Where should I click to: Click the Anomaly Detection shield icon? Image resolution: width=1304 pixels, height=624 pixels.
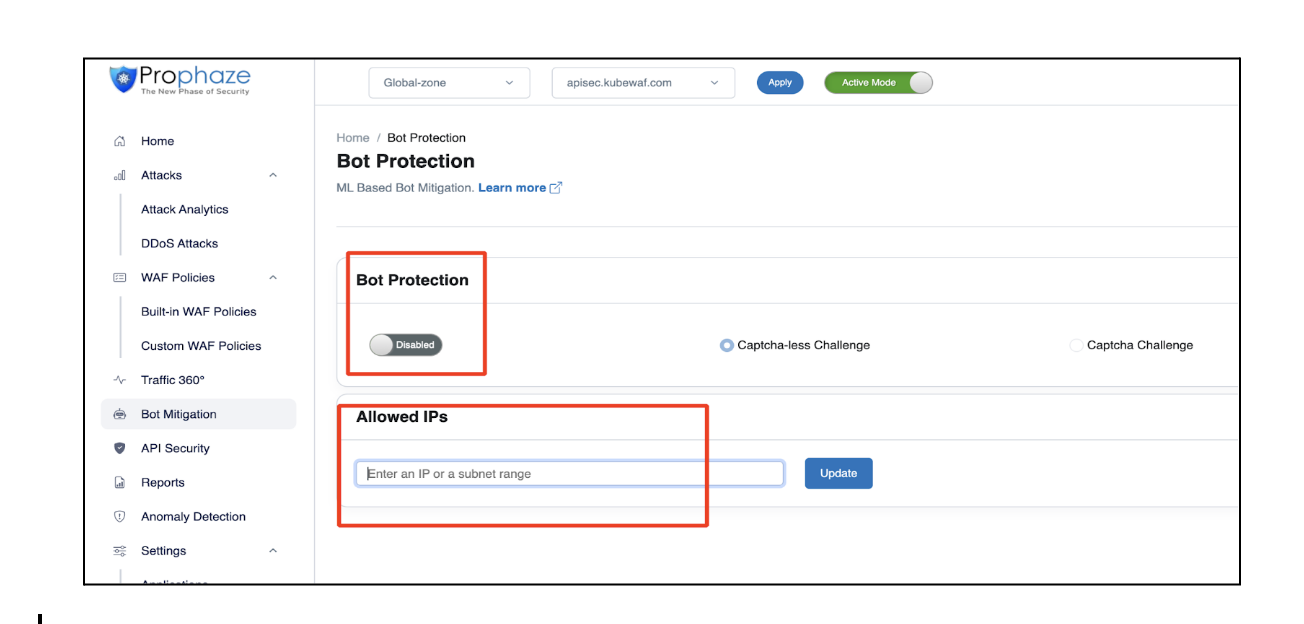120,517
